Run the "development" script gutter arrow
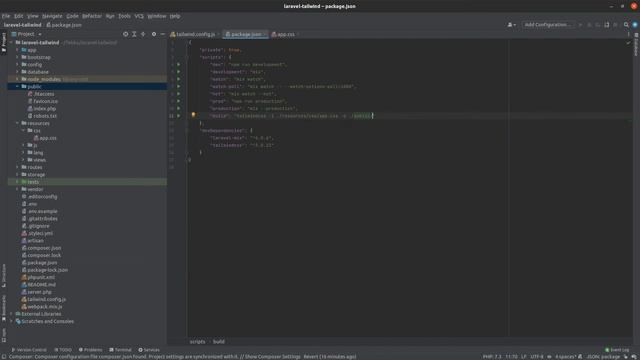 [x=178, y=72]
